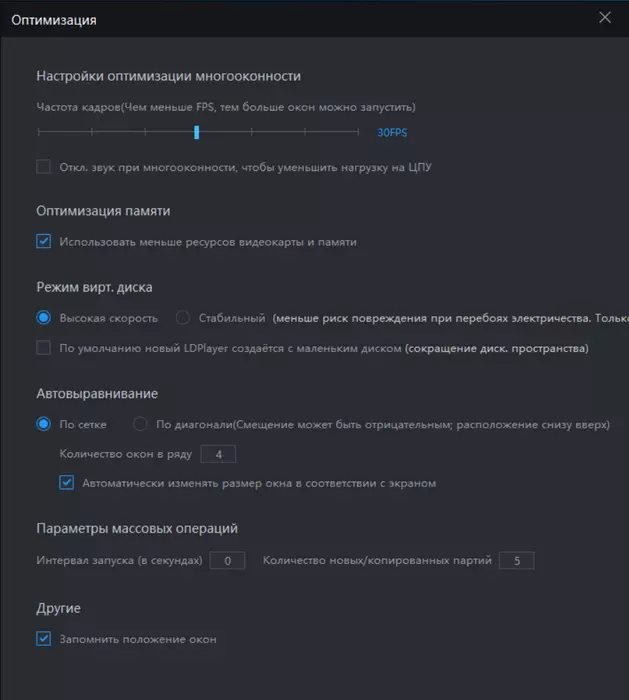Screen dimensions: 629x700
Task: Click the 30FPS value label
Action: (x=392, y=132)
